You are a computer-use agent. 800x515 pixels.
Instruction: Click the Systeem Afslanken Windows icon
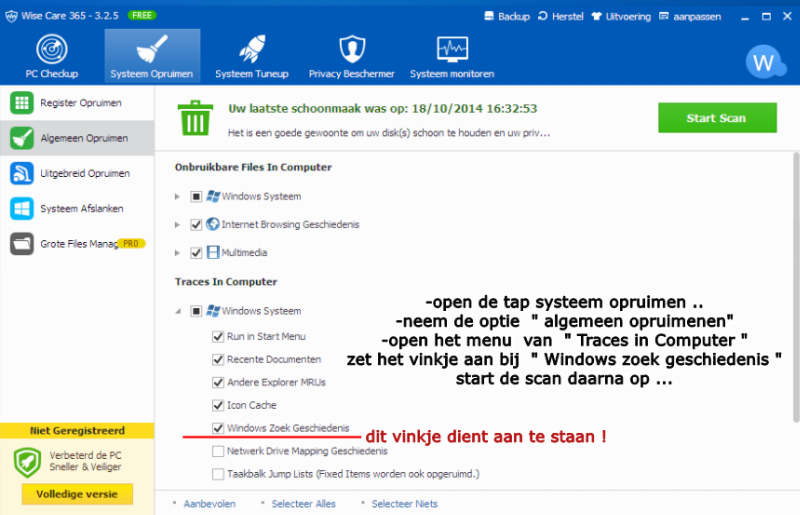21,208
